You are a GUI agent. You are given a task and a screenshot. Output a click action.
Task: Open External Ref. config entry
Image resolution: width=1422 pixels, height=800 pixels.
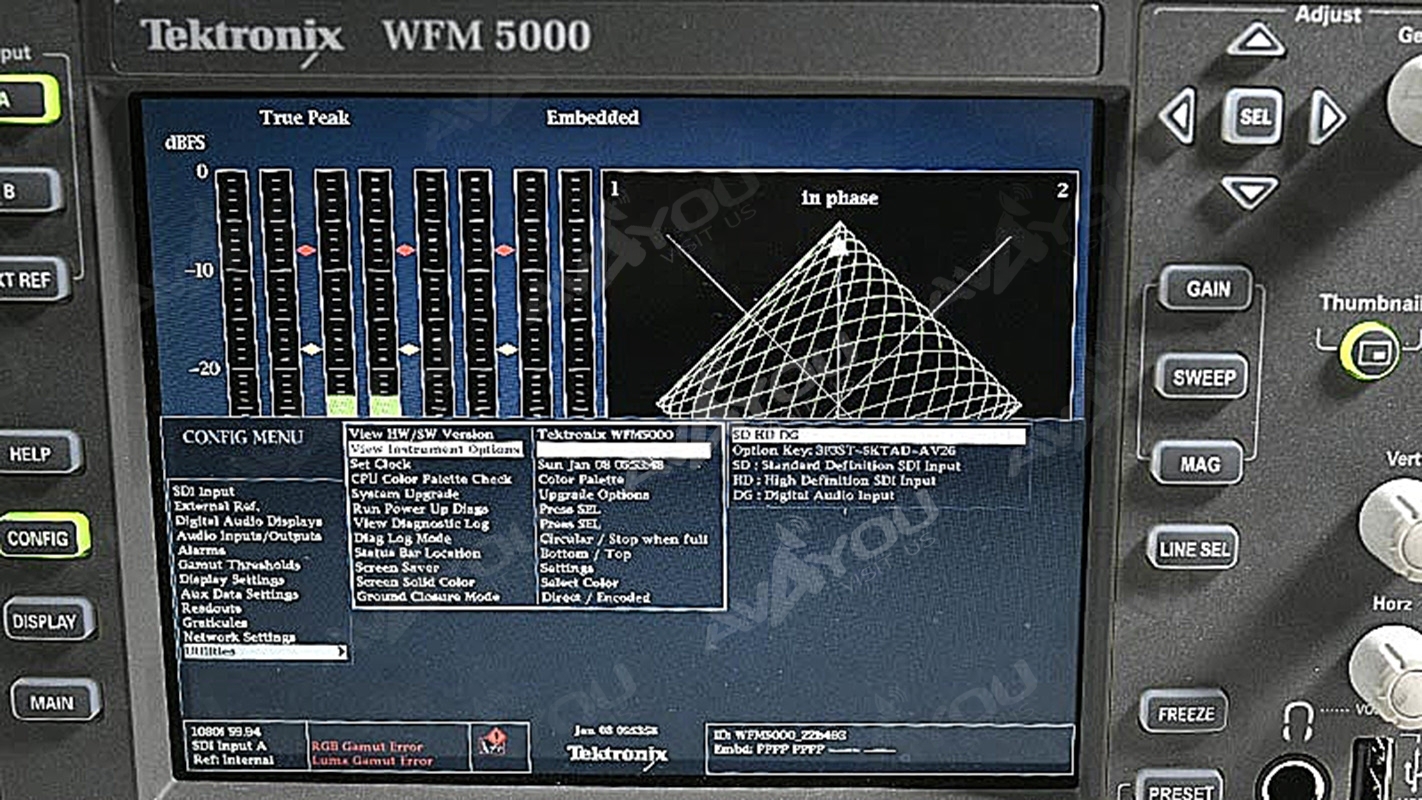pyautogui.click(x=217, y=507)
